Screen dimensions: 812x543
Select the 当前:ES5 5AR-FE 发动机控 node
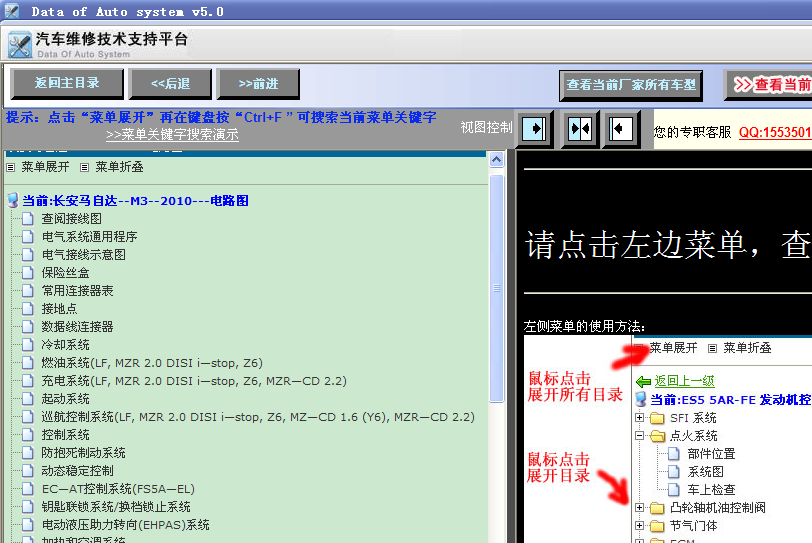[x=731, y=400]
